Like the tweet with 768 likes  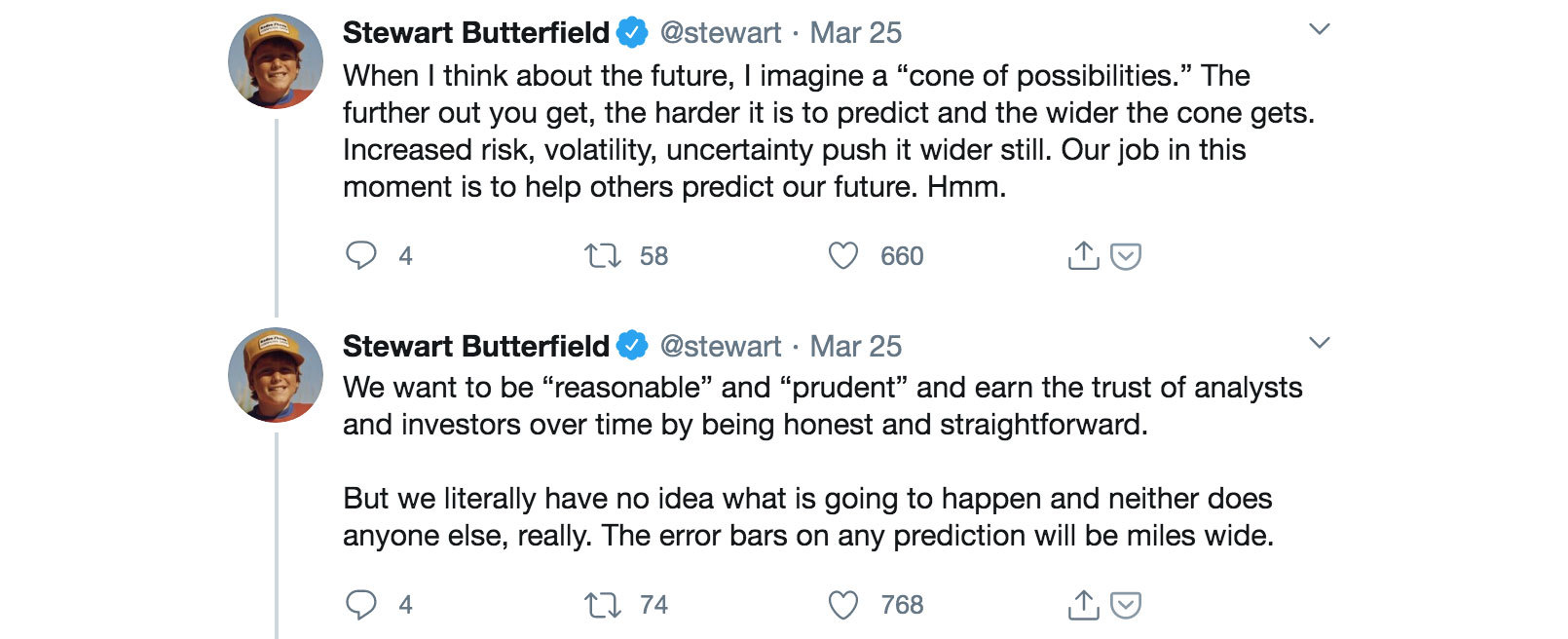tap(843, 605)
